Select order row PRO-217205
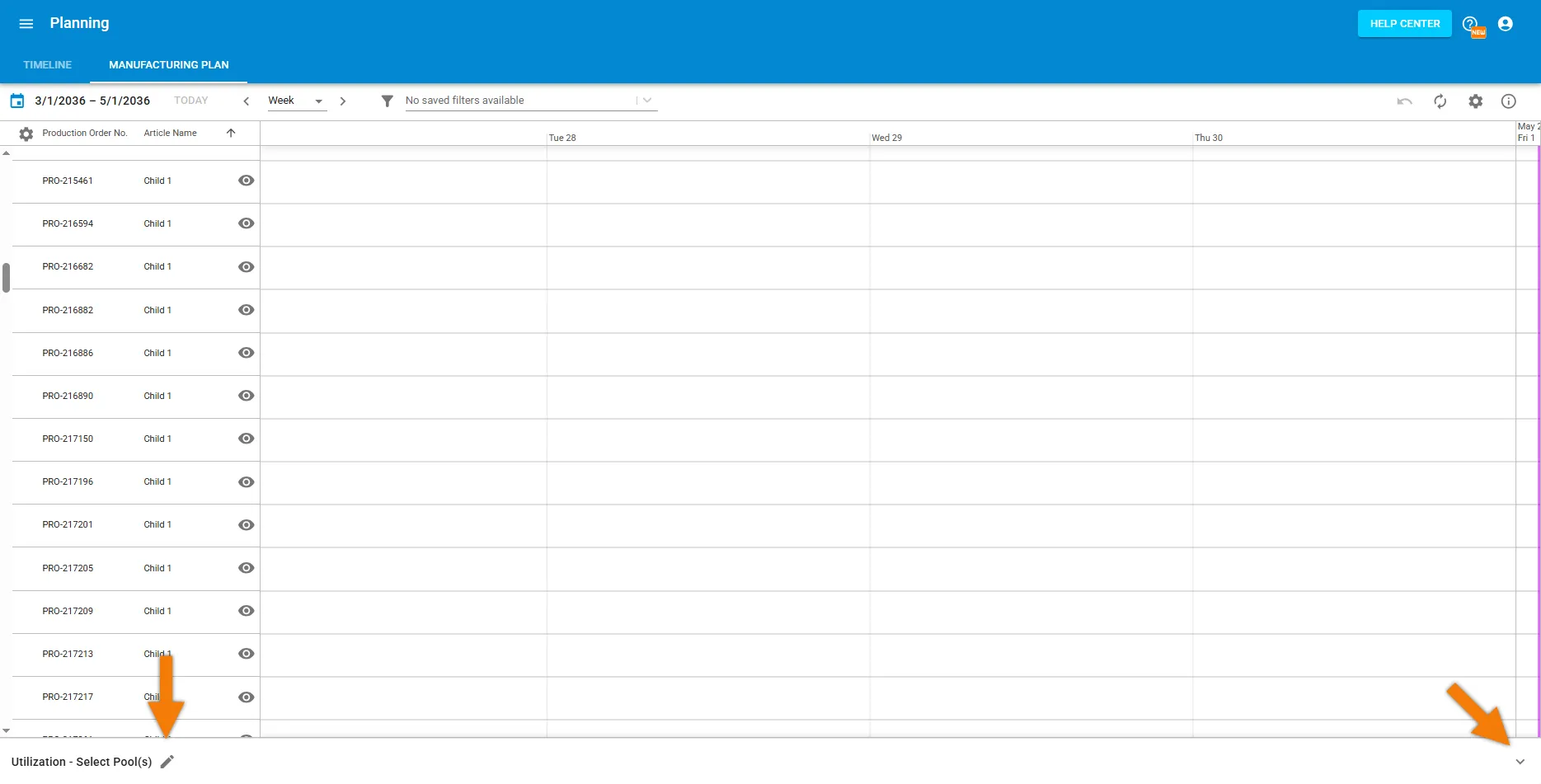The height and width of the screenshot is (784, 1541). point(136,568)
